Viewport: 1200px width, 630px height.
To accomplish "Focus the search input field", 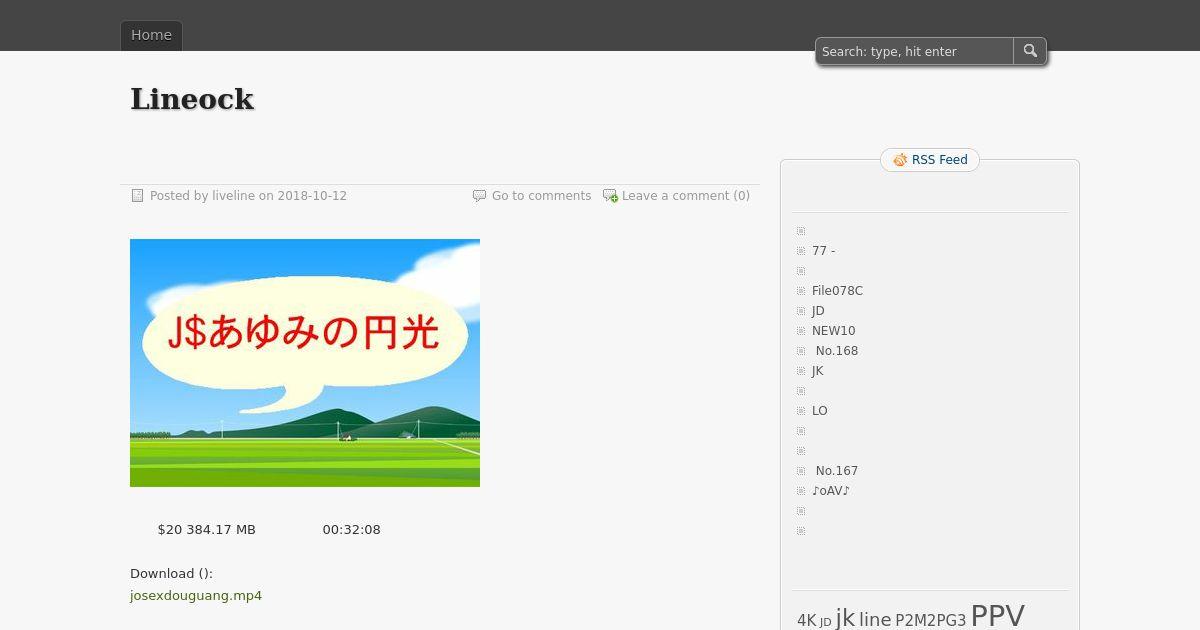I will point(915,51).
